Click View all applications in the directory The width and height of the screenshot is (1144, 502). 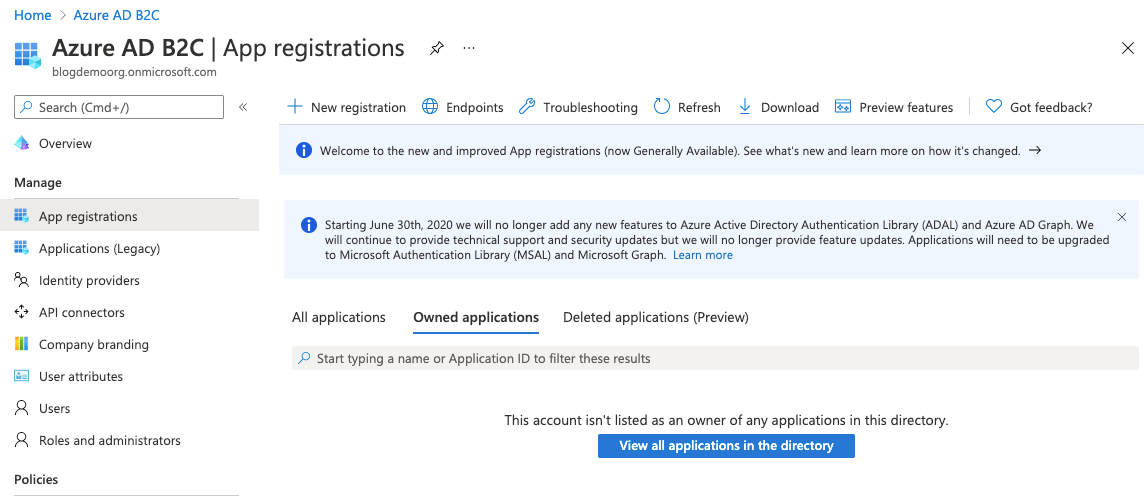pyautogui.click(x=726, y=445)
